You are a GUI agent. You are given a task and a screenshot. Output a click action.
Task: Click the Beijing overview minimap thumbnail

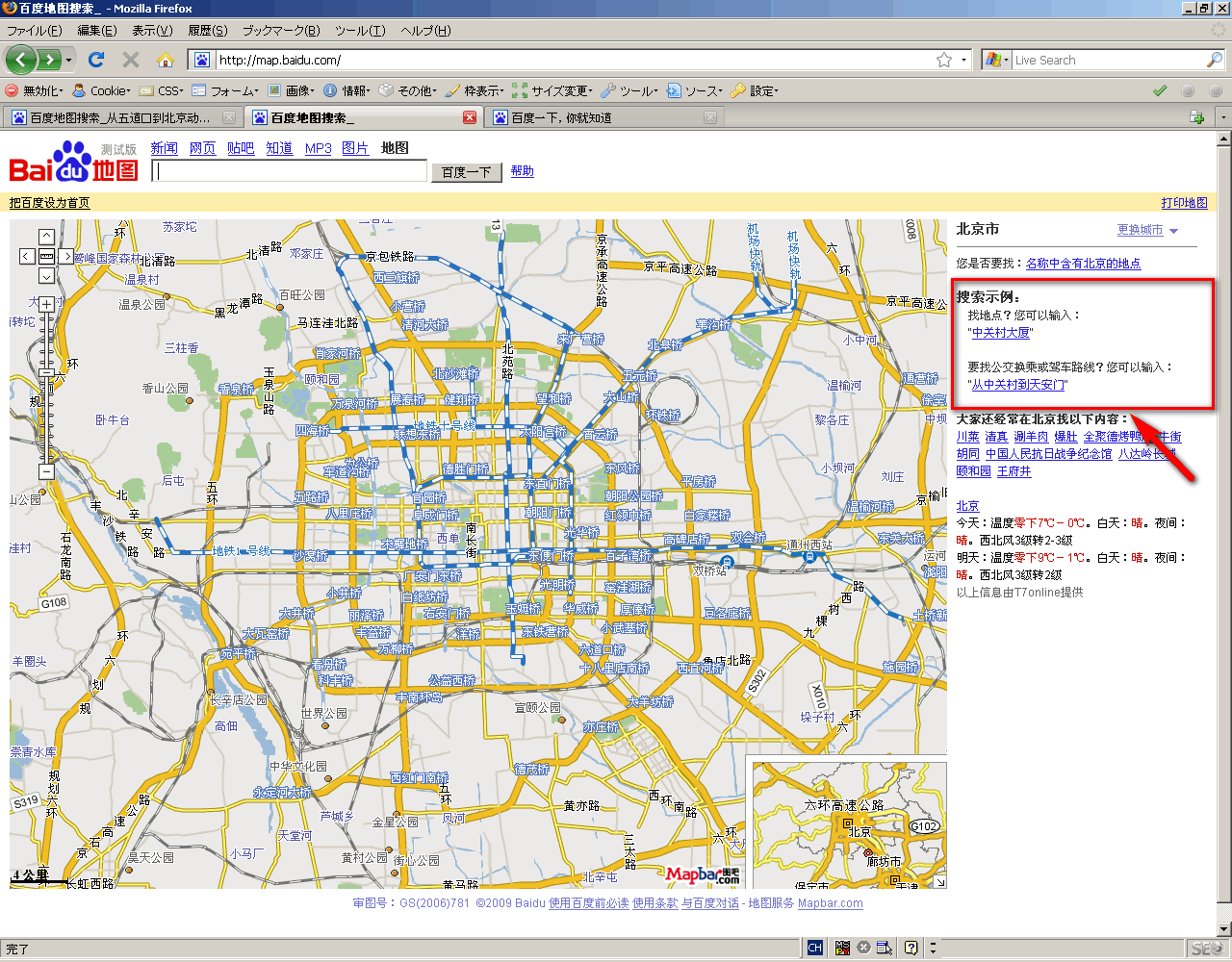tap(849, 824)
